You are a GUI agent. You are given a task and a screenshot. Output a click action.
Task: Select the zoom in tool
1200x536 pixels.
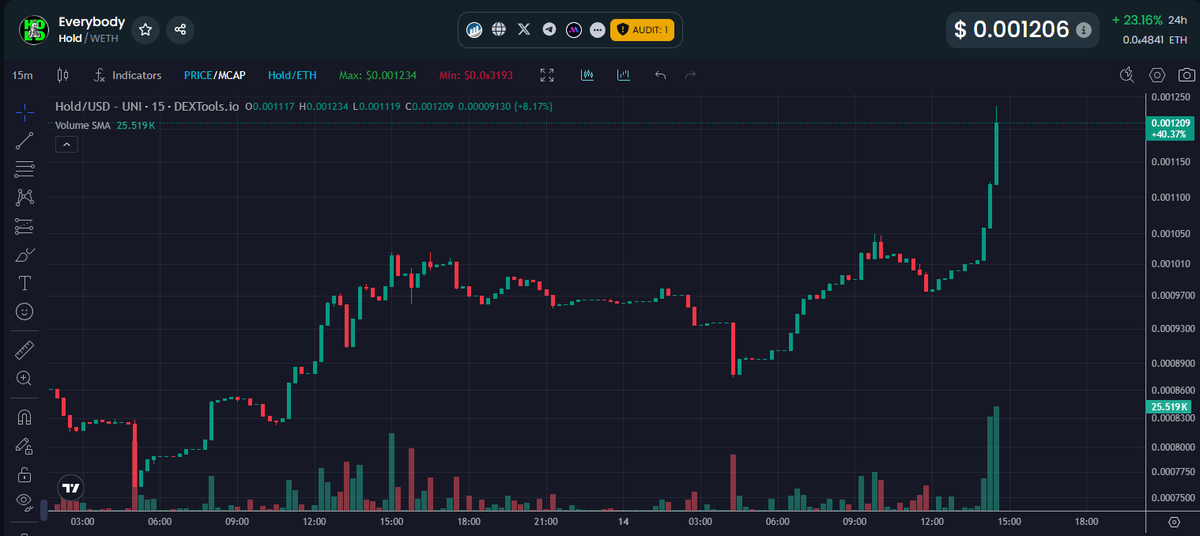click(x=25, y=378)
